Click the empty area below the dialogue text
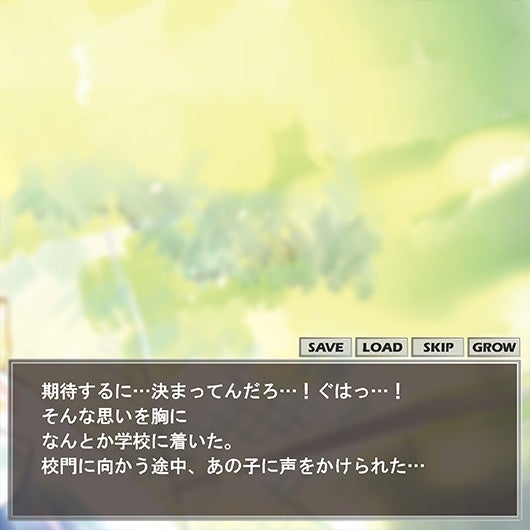The image size is (530, 530). (x=265, y=495)
